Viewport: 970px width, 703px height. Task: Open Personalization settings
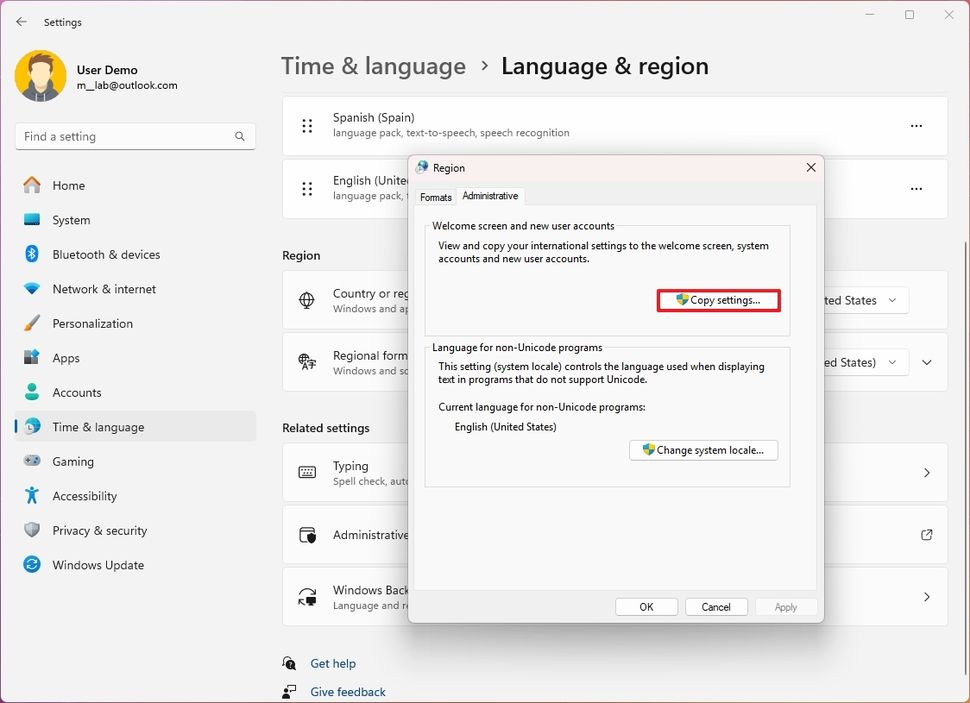(x=95, y=323)
